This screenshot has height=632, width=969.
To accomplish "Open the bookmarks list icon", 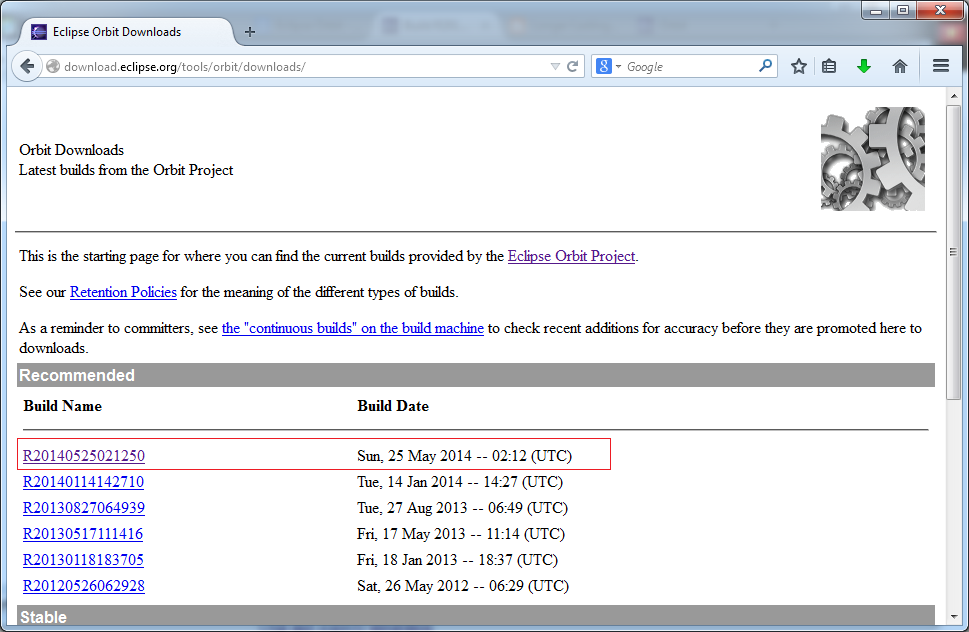I will [829, 66].
